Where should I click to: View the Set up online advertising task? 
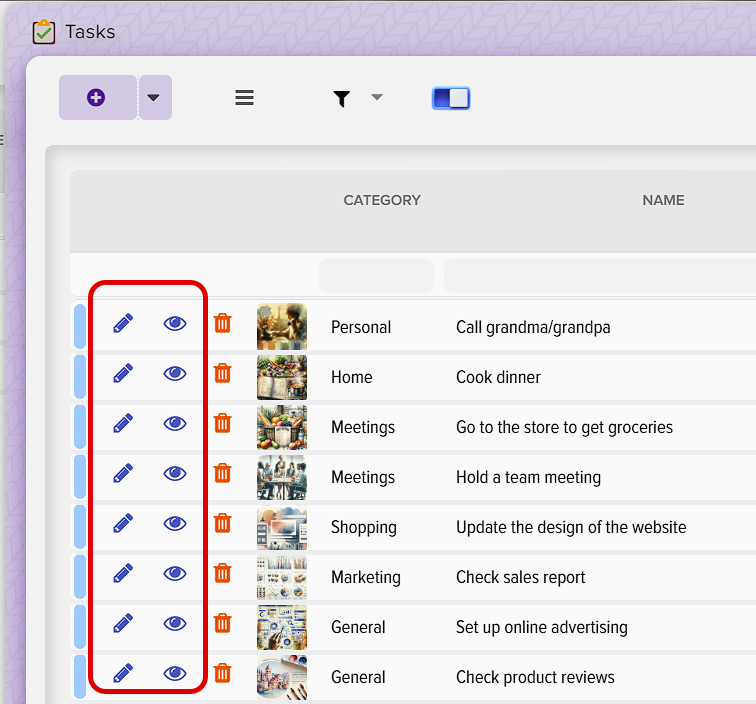(175, 623)
